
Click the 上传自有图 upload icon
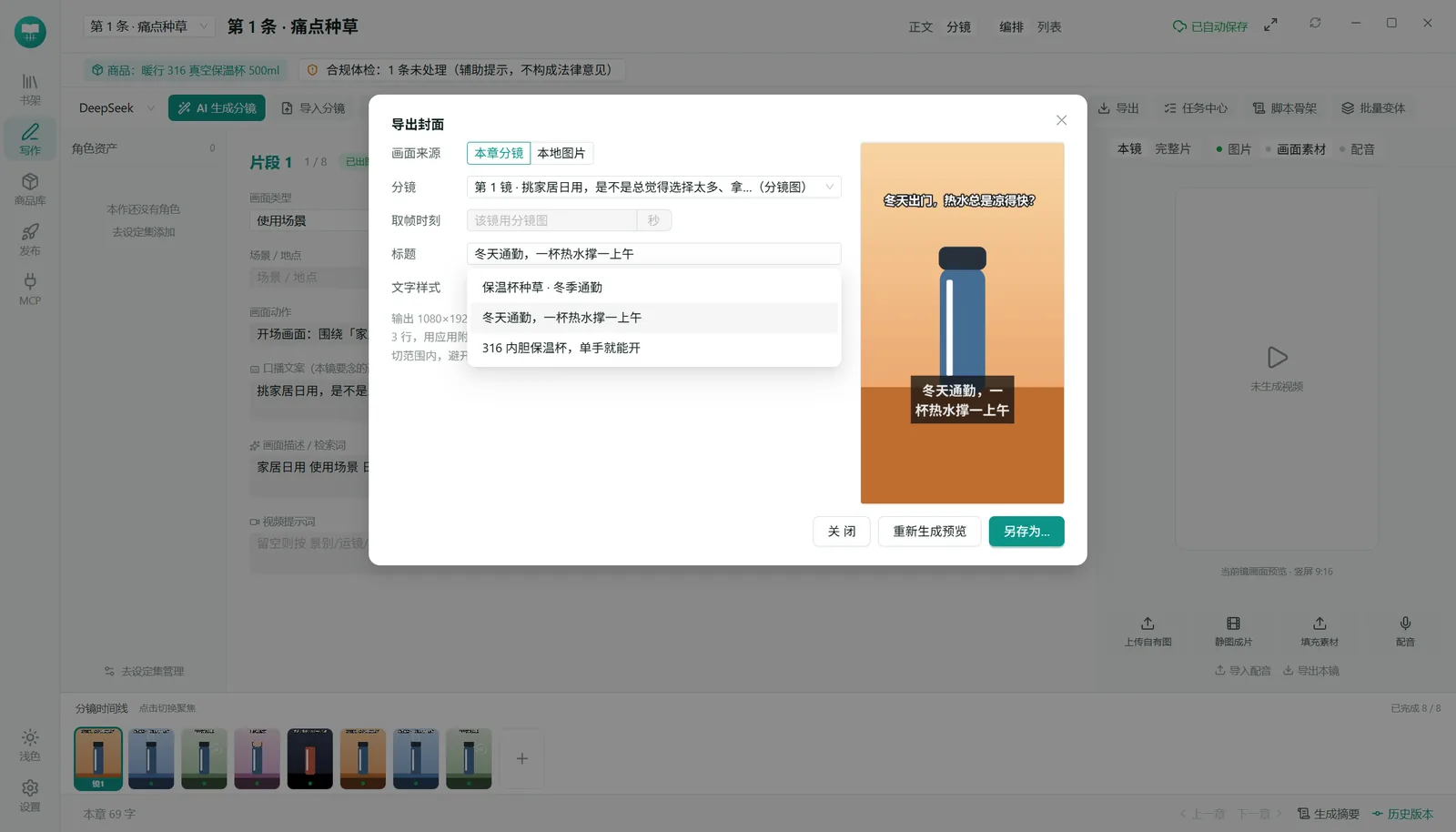point(1148,631)
